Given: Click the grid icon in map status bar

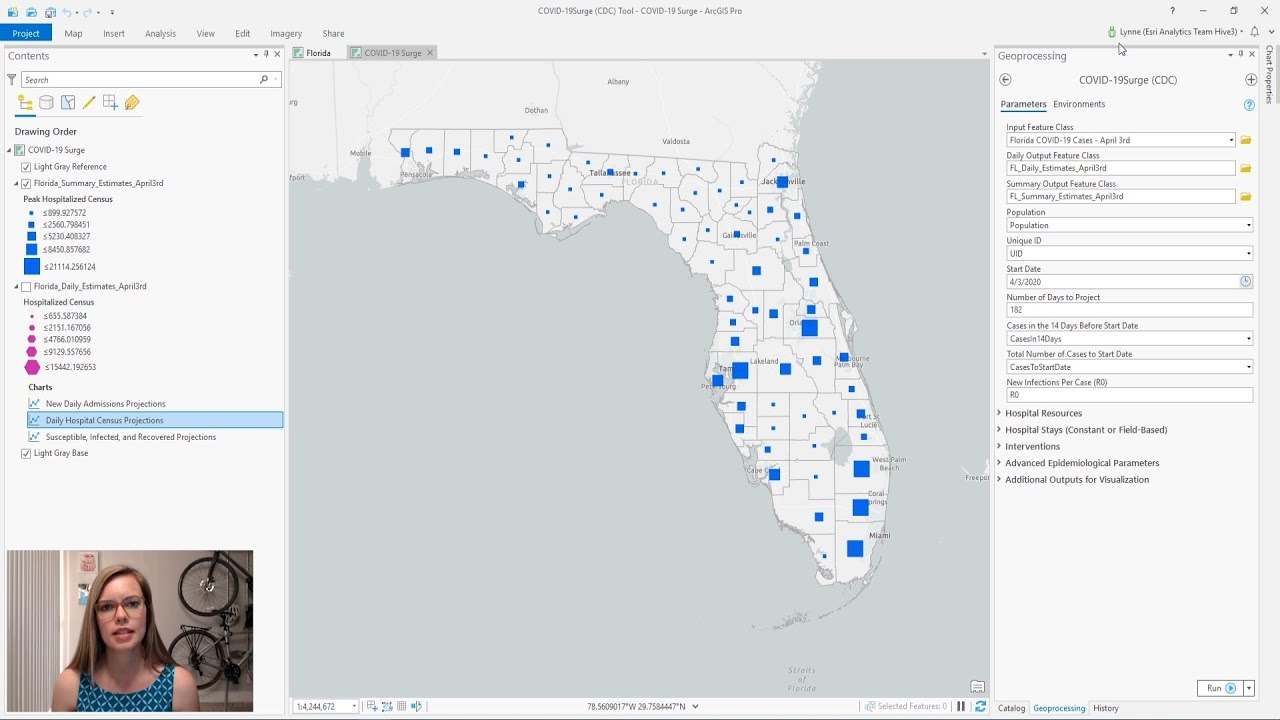Looking at the screenshot, I should pyautogui.click(x=401, y=706).
